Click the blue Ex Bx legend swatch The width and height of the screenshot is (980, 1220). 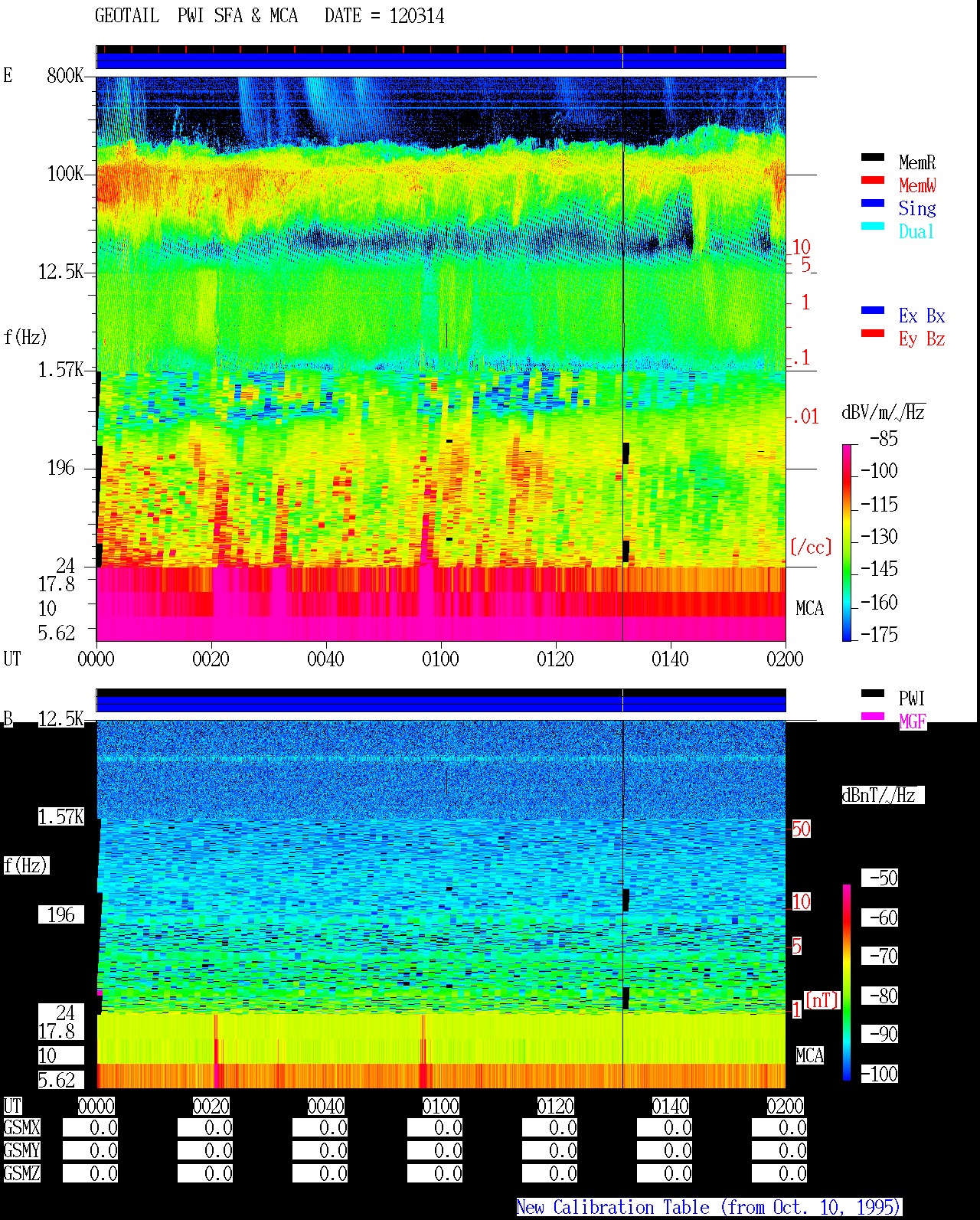(x=873, y=310)
